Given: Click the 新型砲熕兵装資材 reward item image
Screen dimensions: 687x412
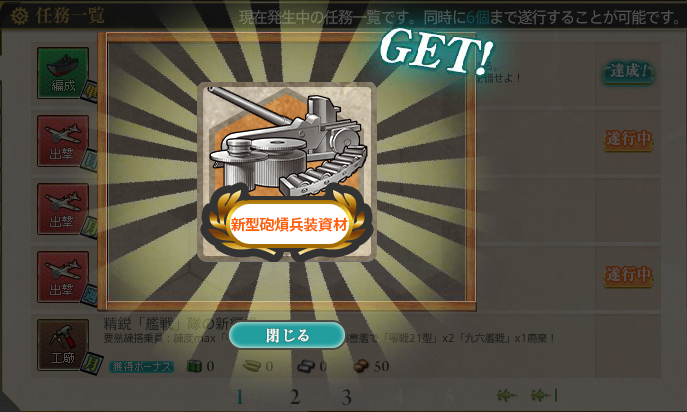Looking at the screenshot, I should point(287,172).
